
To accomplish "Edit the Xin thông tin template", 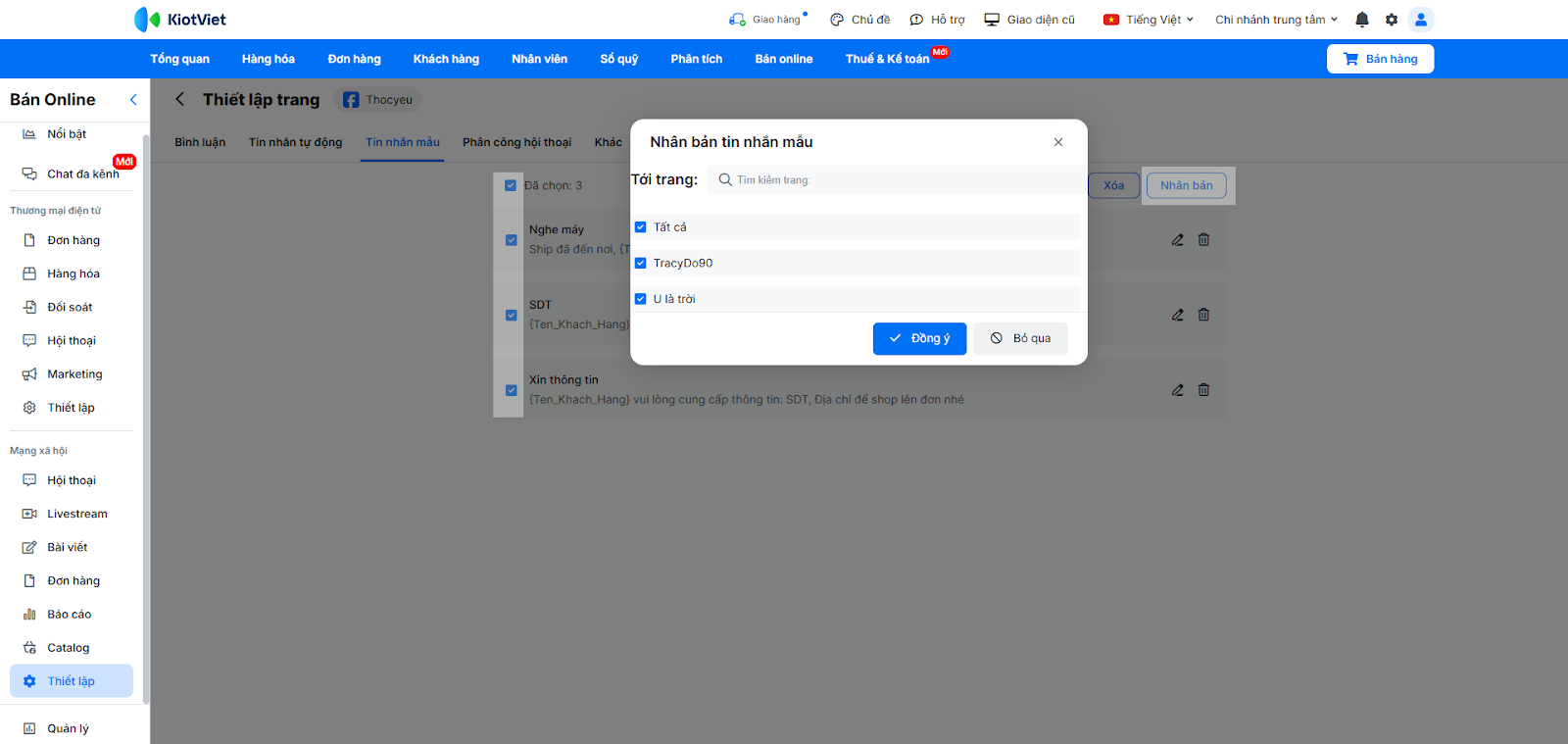I will pos(1178,390).
